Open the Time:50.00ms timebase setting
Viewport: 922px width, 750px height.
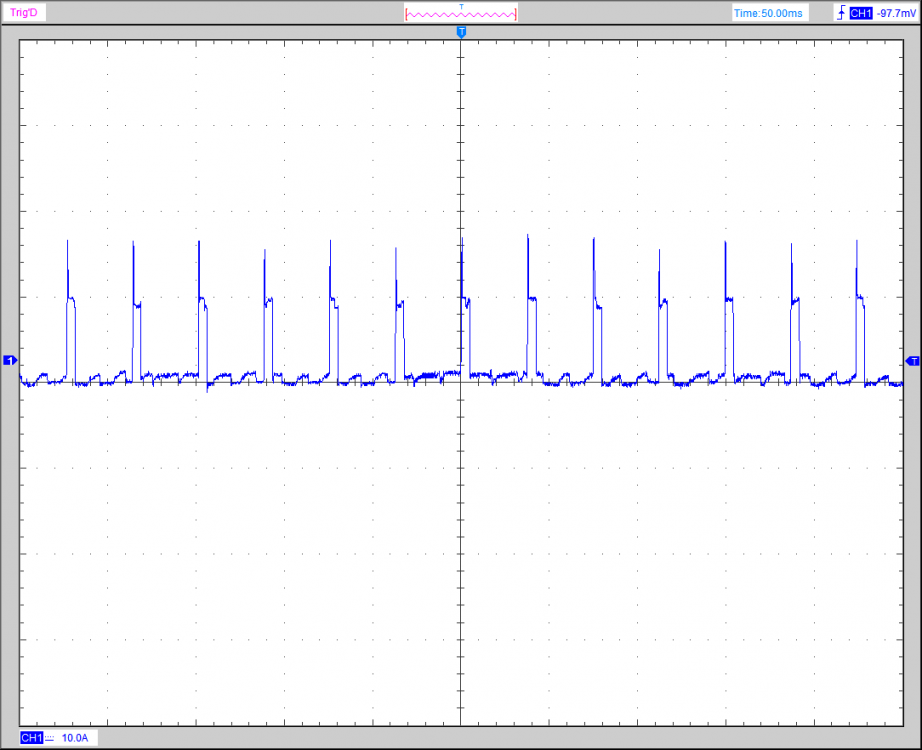tap(767, 13)
